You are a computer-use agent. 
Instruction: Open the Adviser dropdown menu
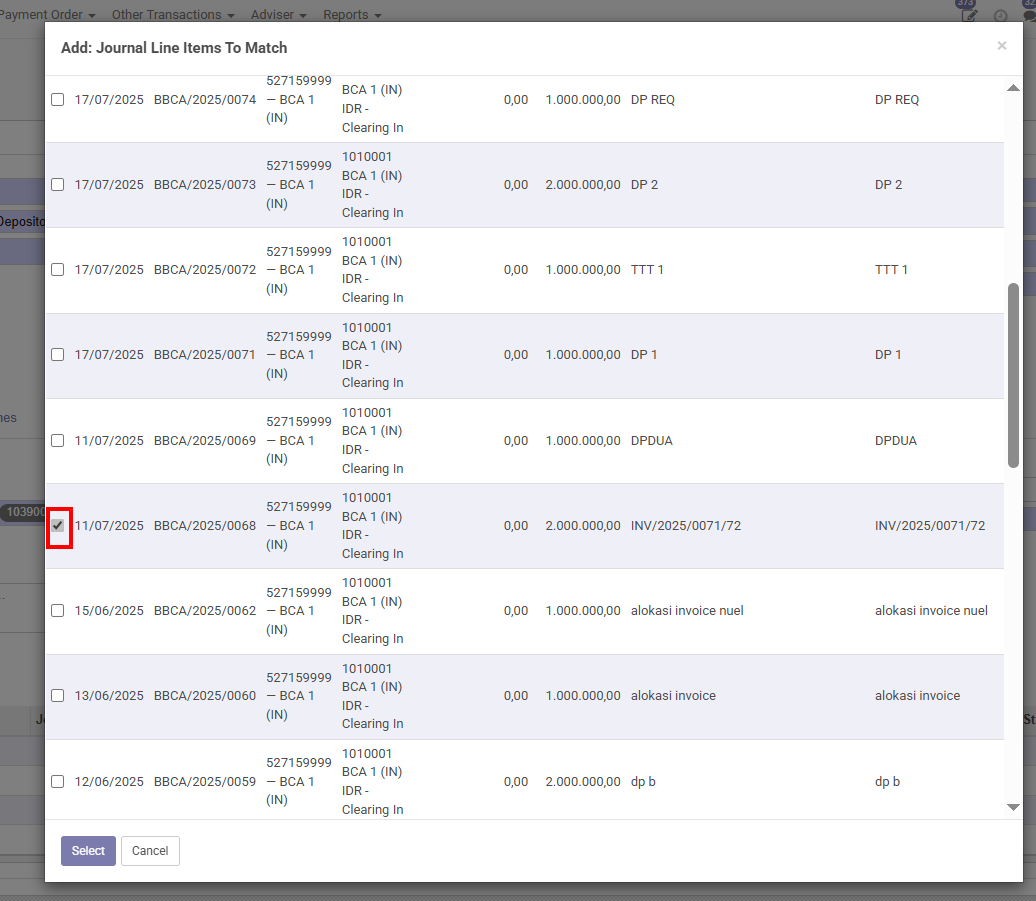coord(278,15)
